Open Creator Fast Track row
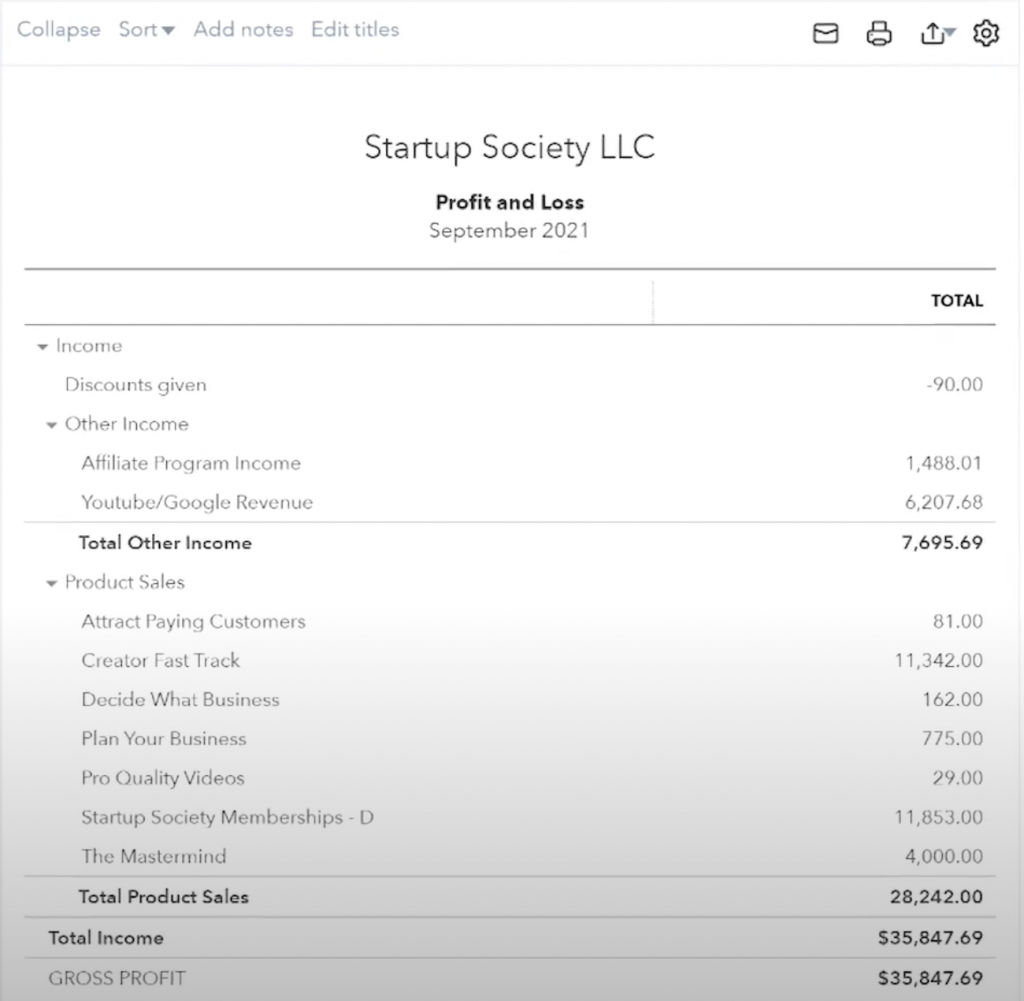This screenshot has height=1001, width=1024. coord(161,660)
